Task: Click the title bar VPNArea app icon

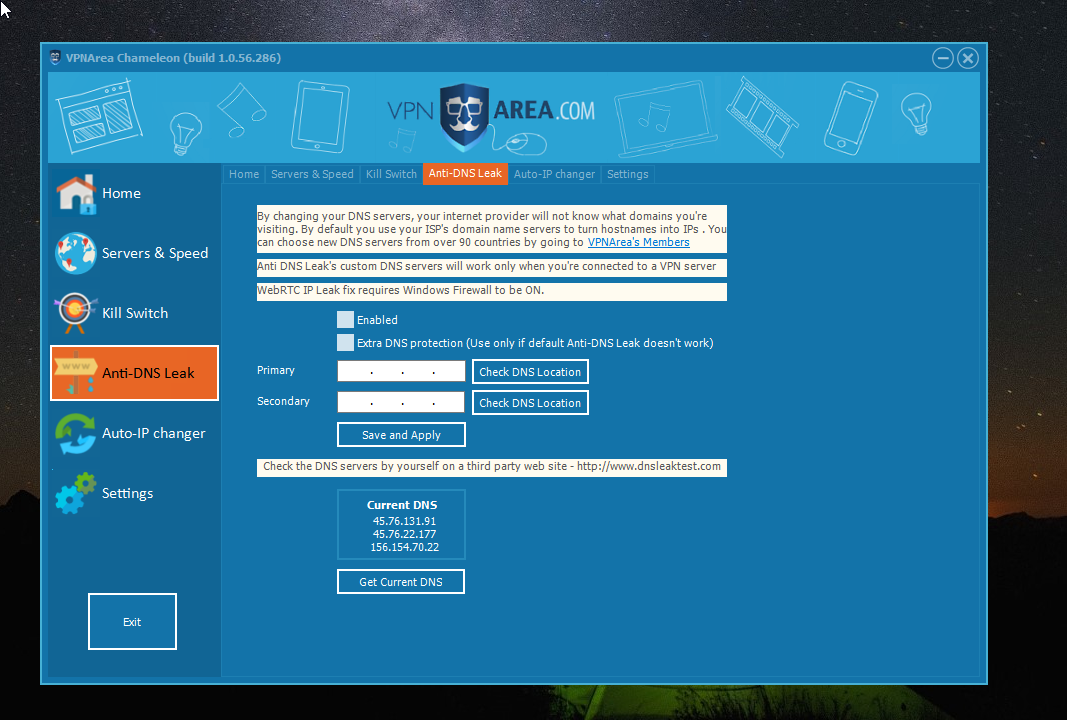Action: pos(55,58)
